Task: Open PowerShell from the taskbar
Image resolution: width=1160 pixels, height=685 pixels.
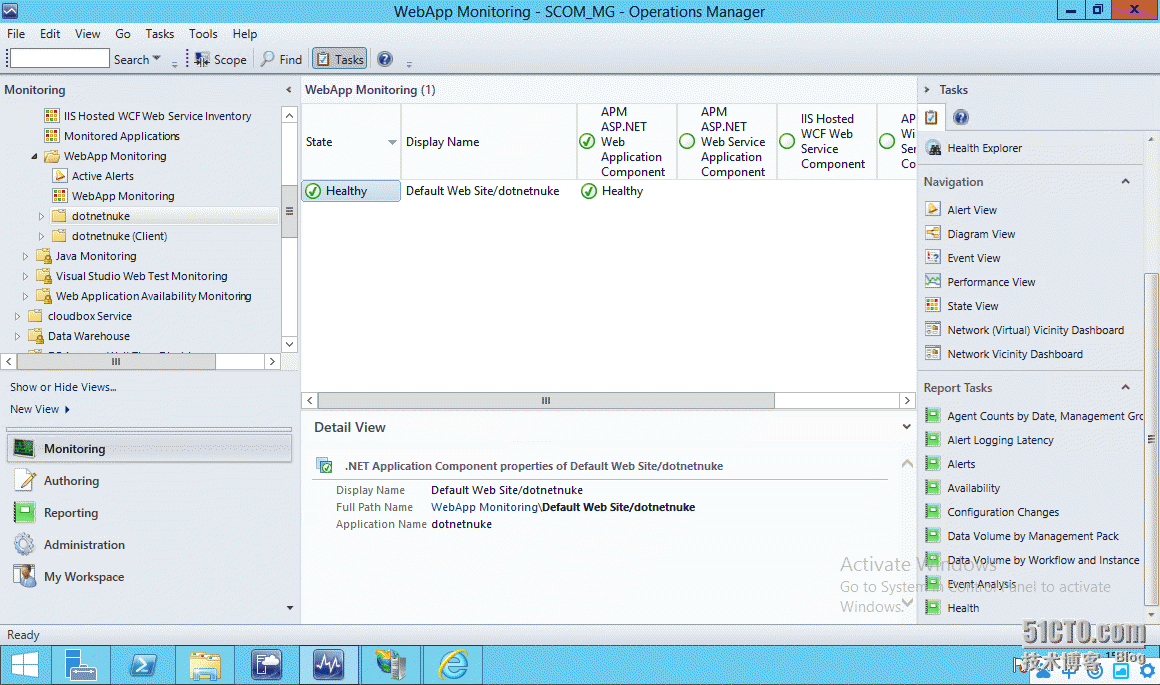Action: 143,664
